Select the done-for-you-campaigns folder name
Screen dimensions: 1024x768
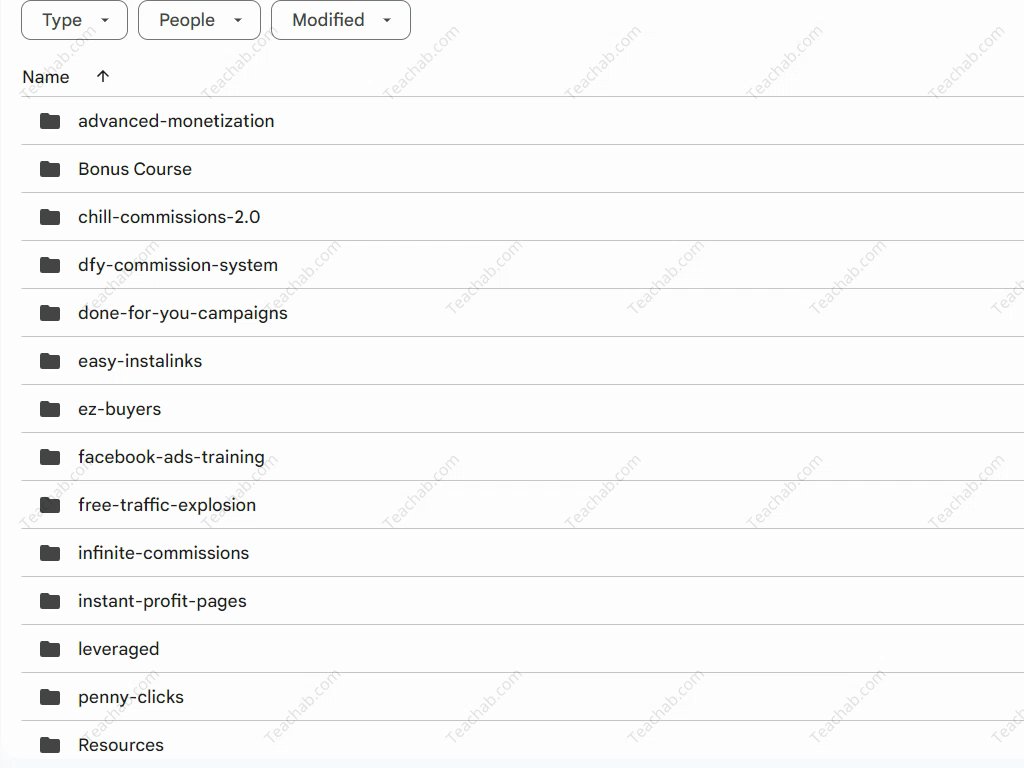coord(183,313)
